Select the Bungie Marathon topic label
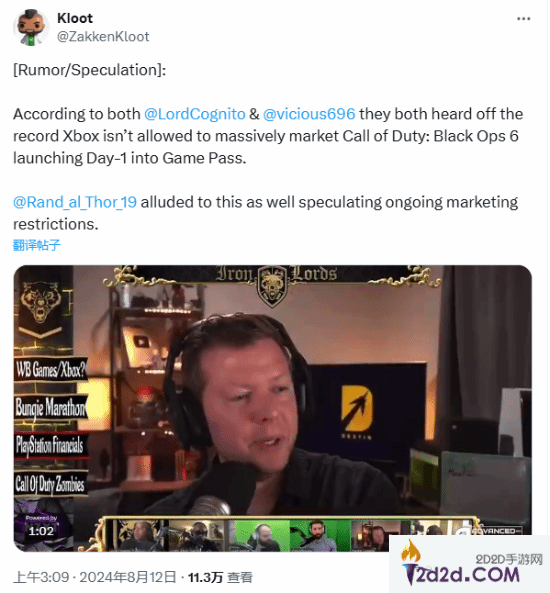The width and height of the screenshot is (550, 593). pos(51,407)
